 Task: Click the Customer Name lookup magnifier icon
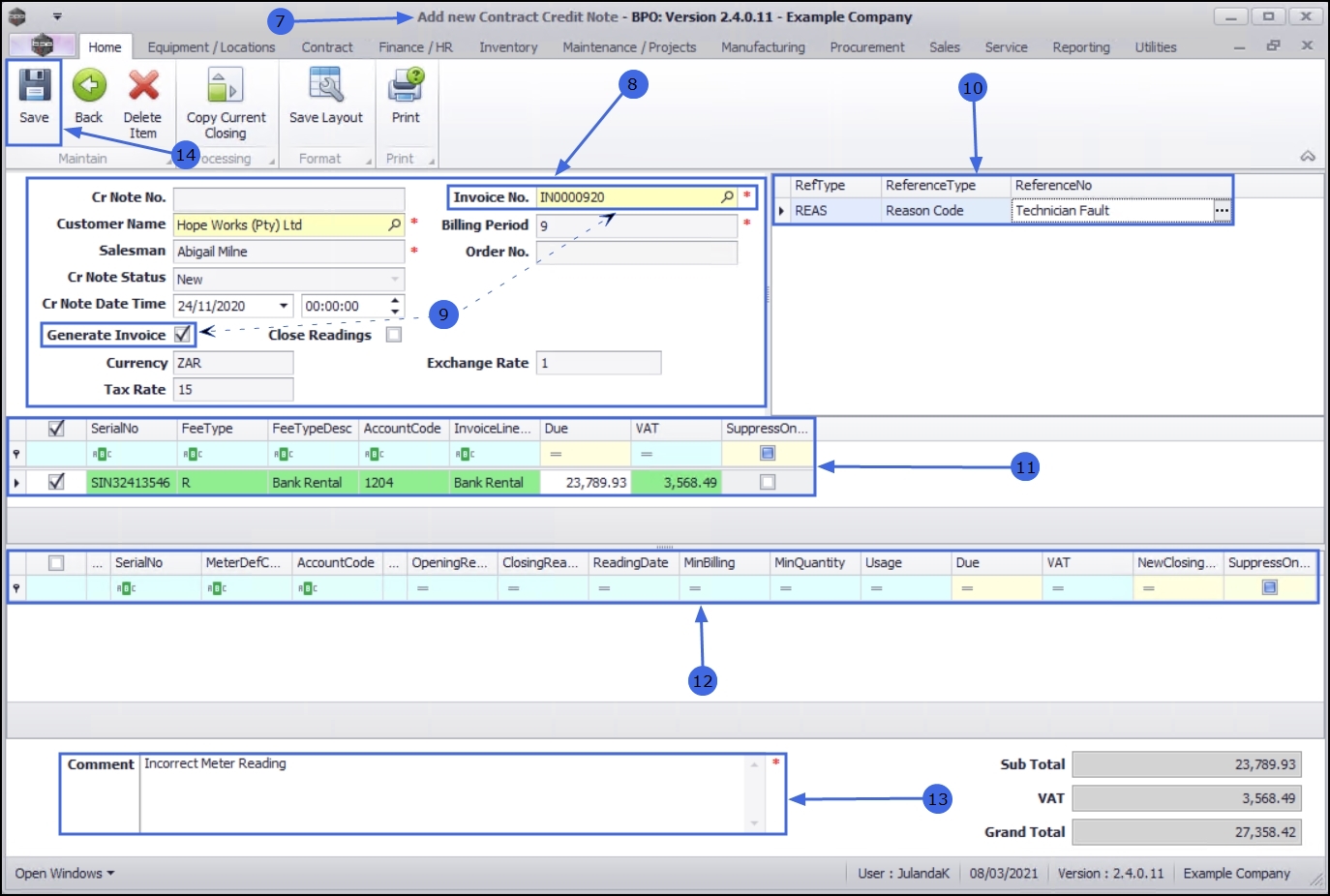[394, 224]
